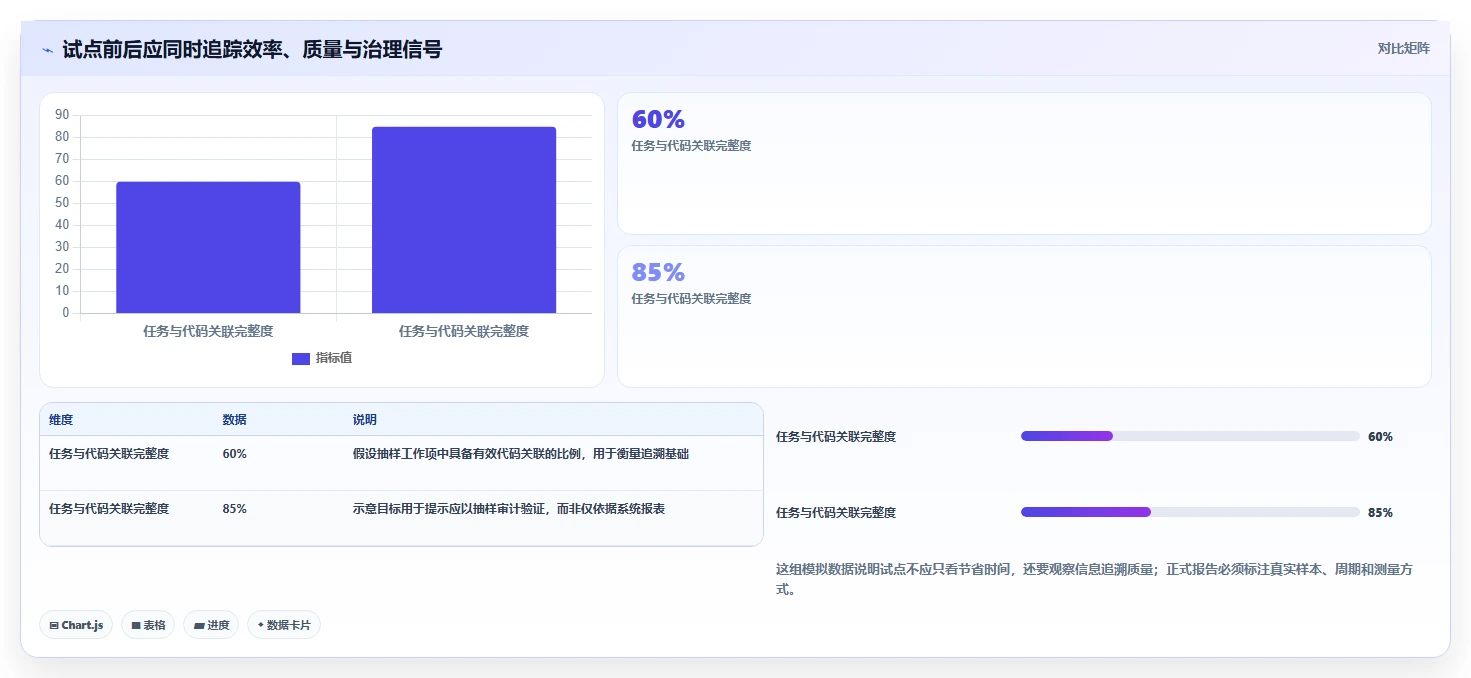Screen dimensions: 1471x678
Task: Click the description starting 示意目标用于提示
Action: [509, 509]
